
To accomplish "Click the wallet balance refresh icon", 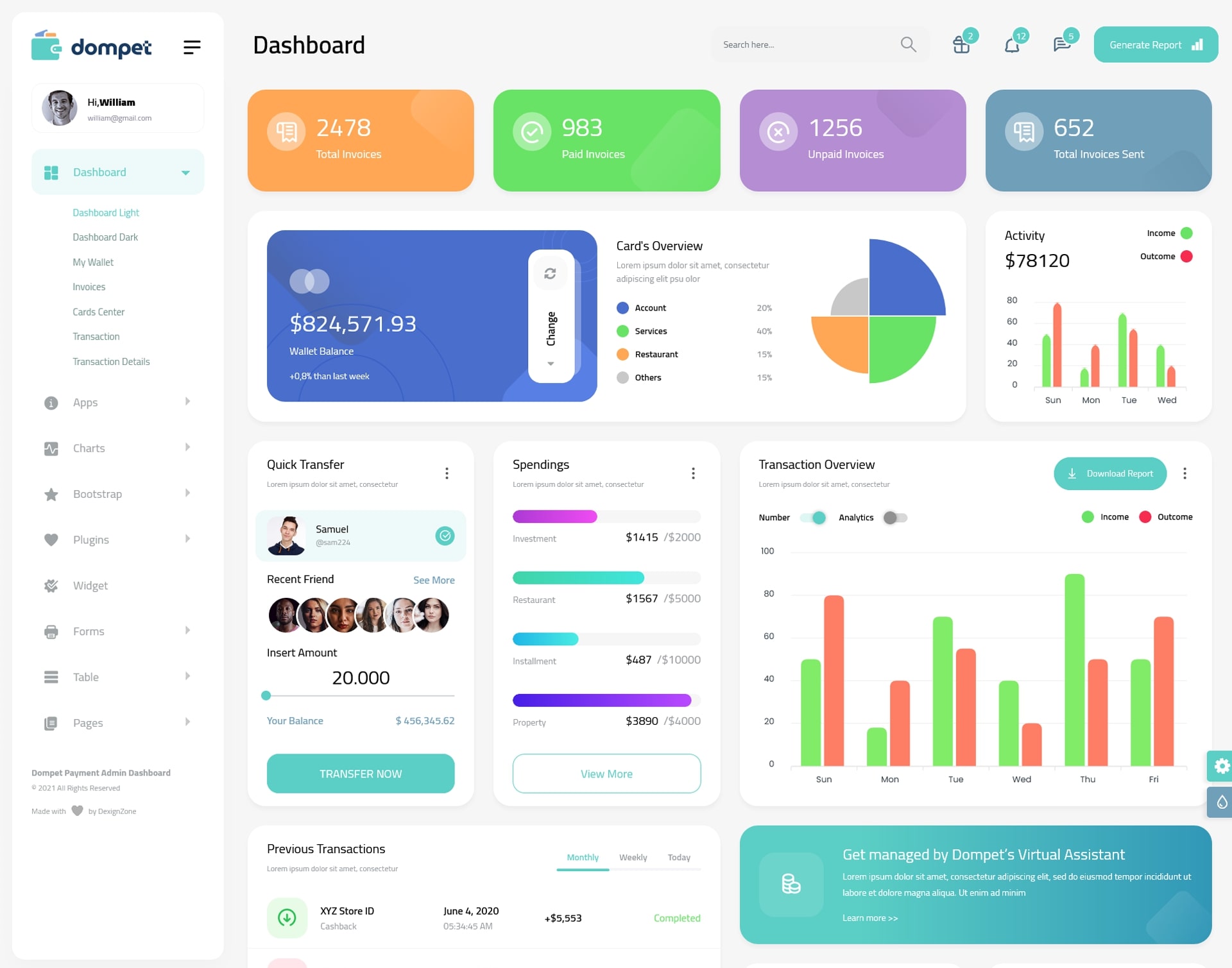I will (x=548, y=276).
